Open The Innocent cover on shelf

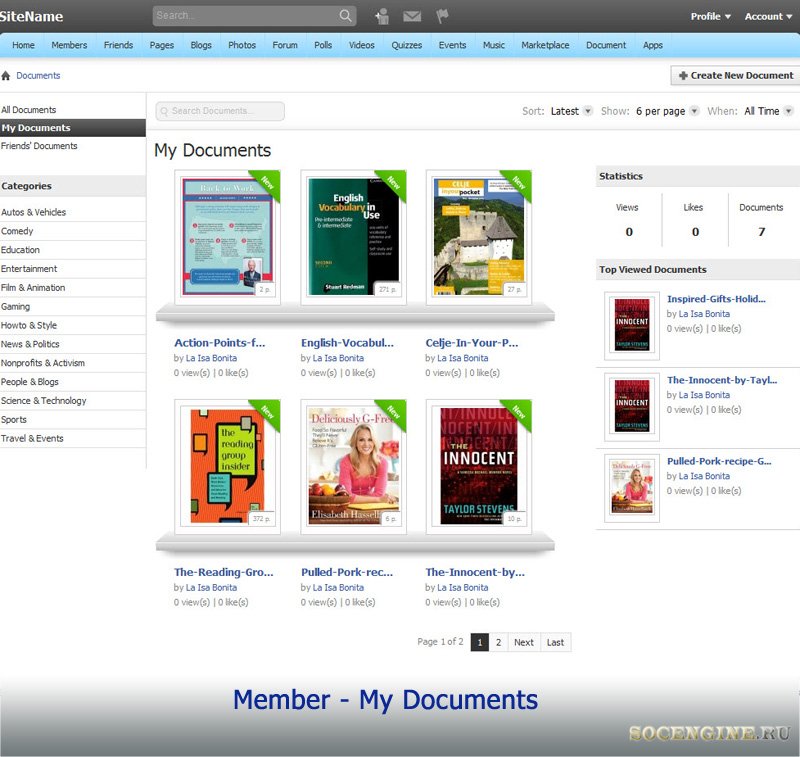(479, 467)
